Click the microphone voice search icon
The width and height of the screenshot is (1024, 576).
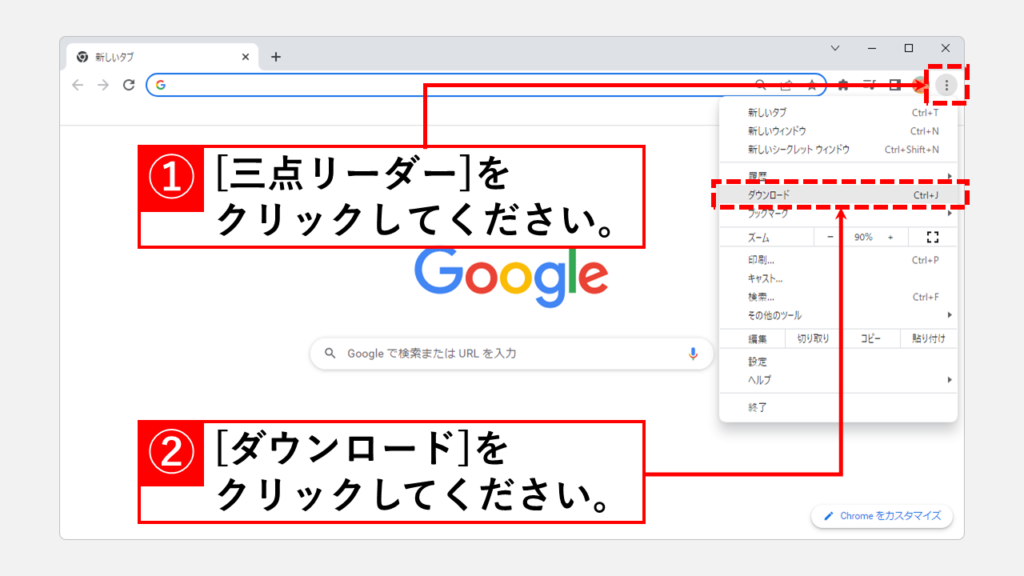coord(692,353)
